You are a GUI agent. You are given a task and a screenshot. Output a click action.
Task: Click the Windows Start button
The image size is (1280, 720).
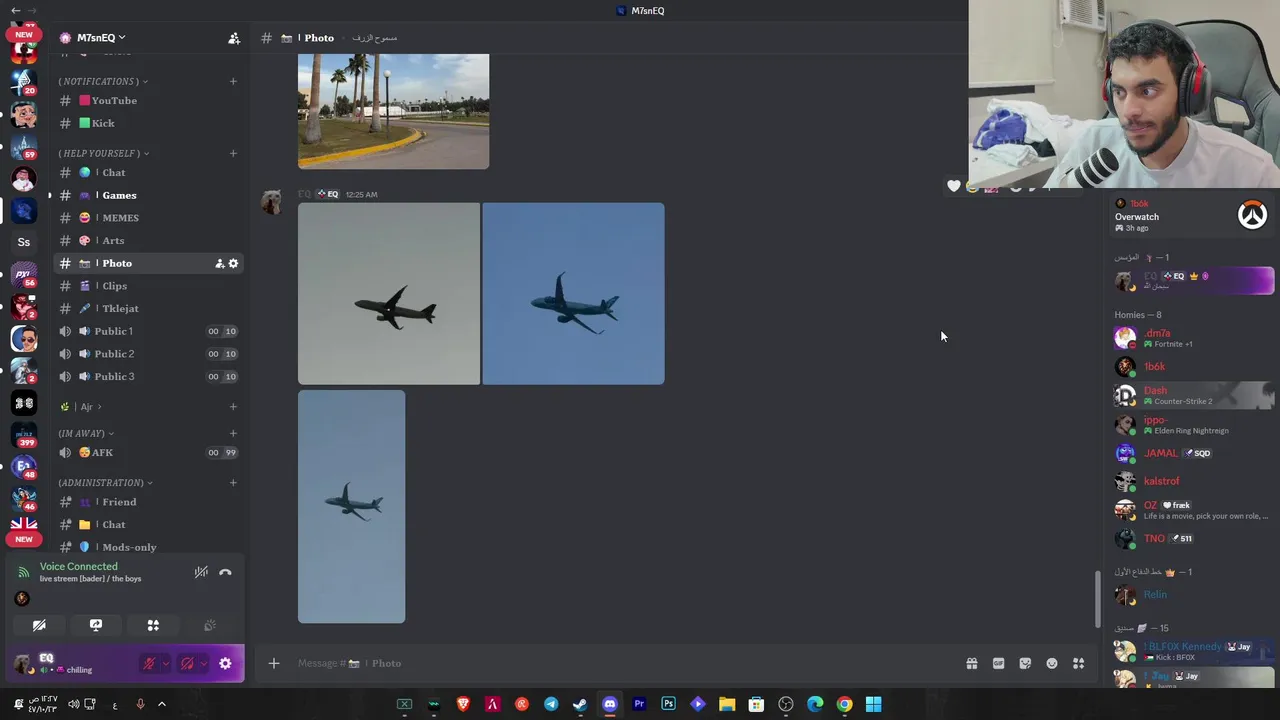[873, 704]
